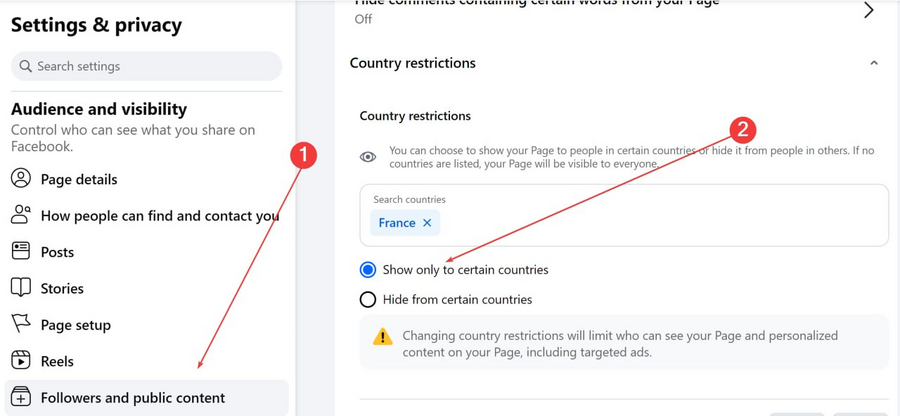This screenshot has height=416, width=900.
Task: Click the search magnifier icon in settings
Action: click(25, 66)
